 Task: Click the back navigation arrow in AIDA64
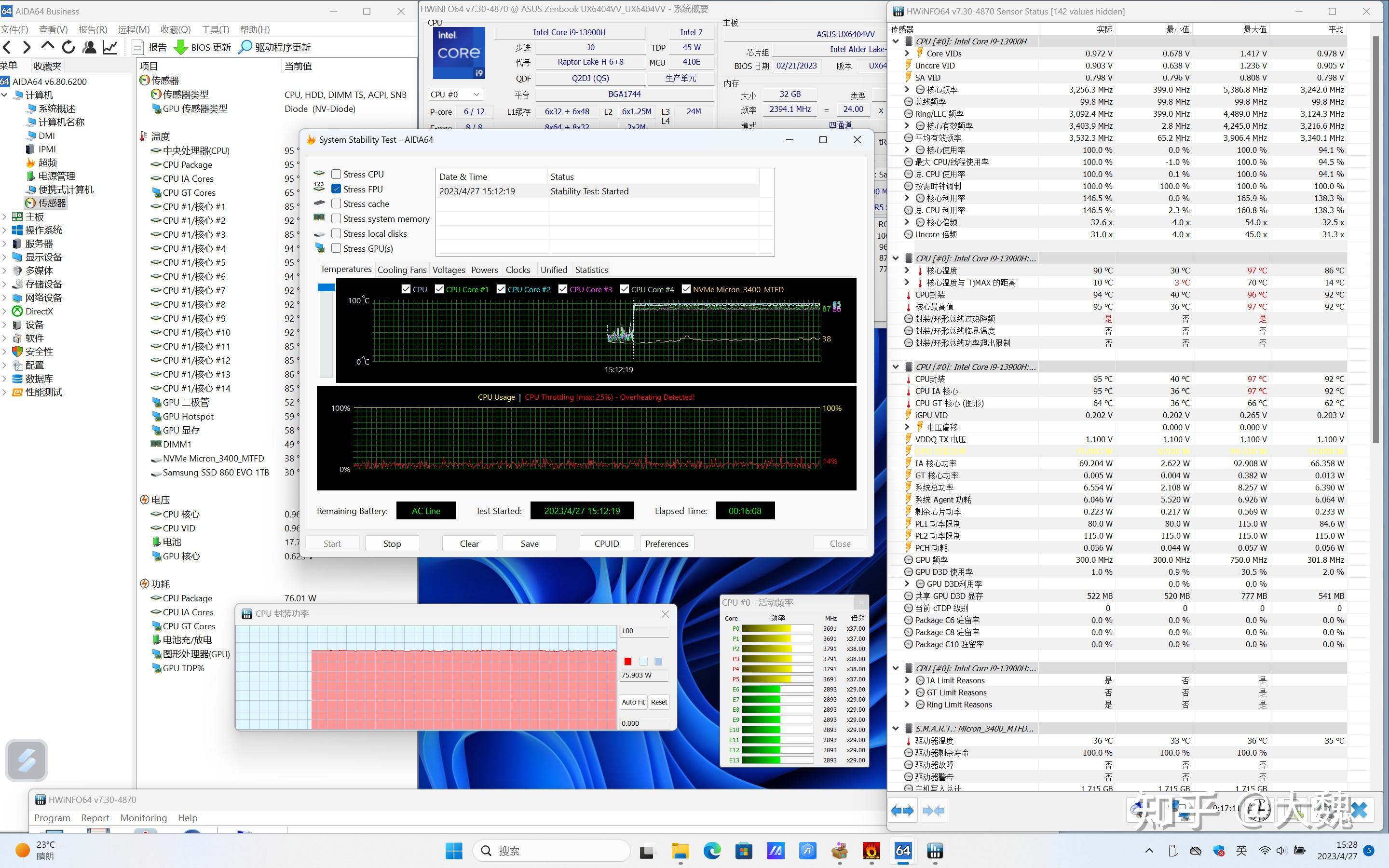(x=7, y=47)
